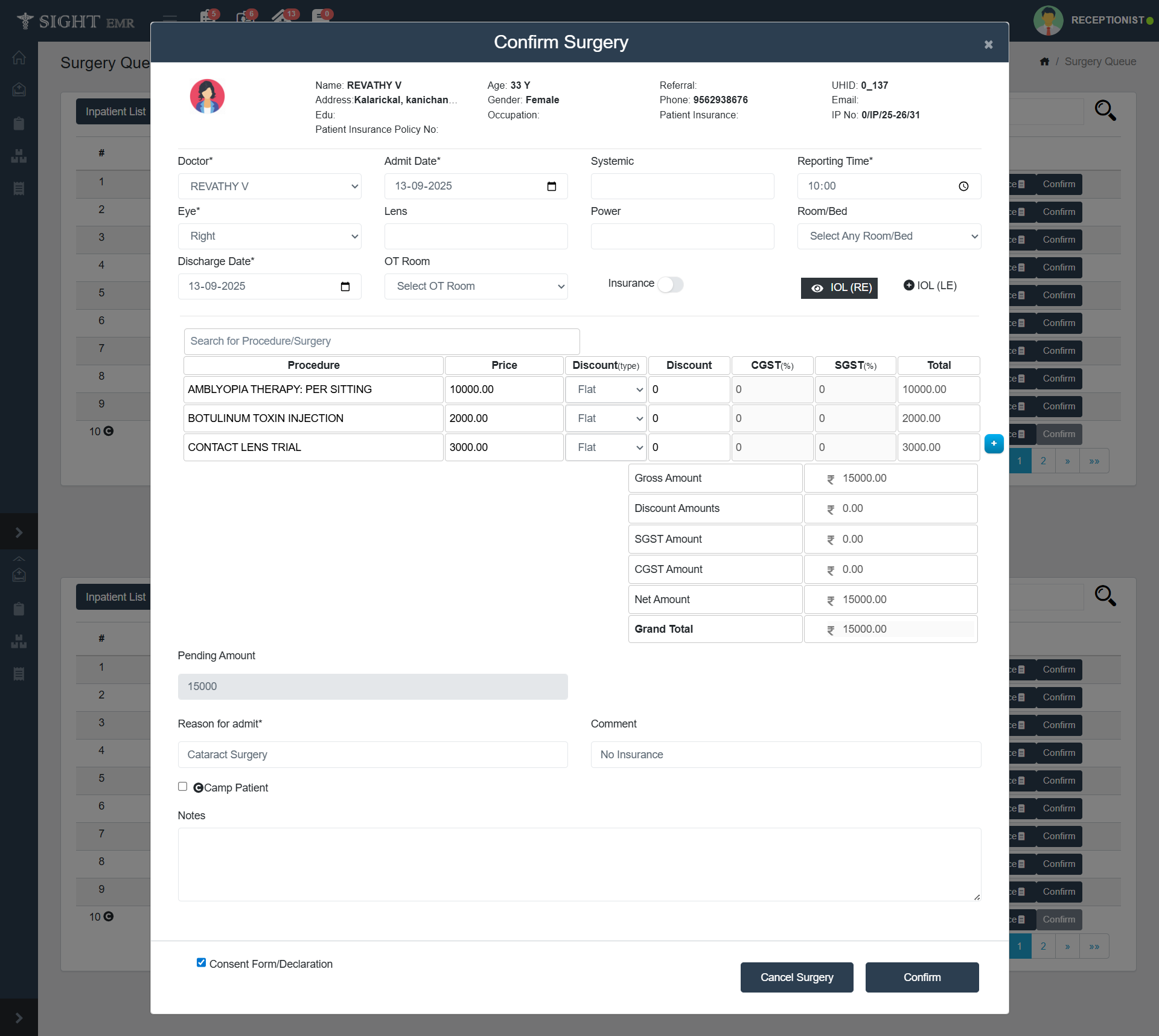Expand the Select OT Room dropdown
The width and height of the screenshot is (1159, 1036).
476,287
